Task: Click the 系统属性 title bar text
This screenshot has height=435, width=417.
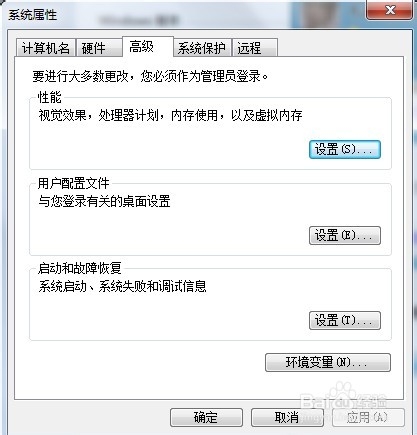Action: 32,15
